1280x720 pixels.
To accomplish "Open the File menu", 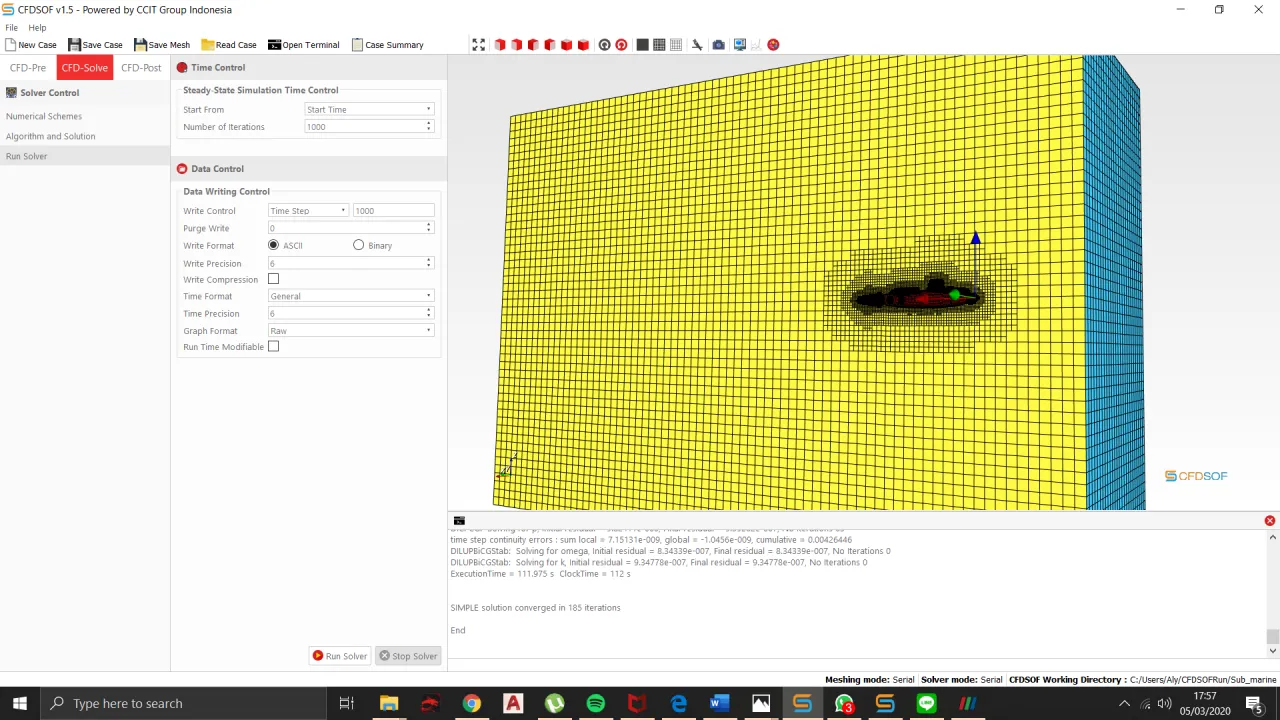I will coord(11,28).
